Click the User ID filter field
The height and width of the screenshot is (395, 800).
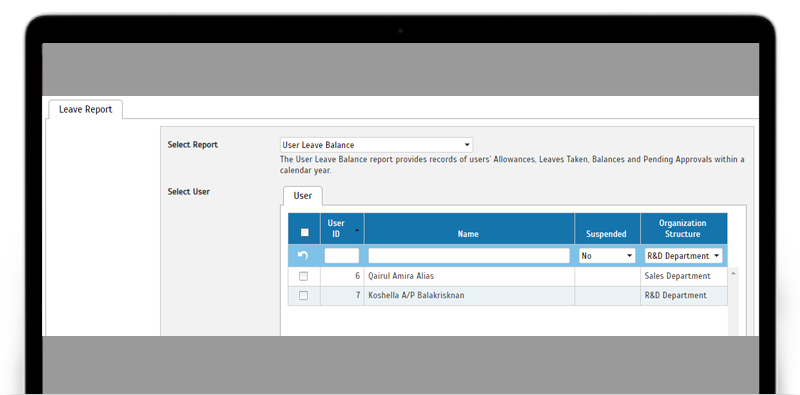[x=342, y=256]
